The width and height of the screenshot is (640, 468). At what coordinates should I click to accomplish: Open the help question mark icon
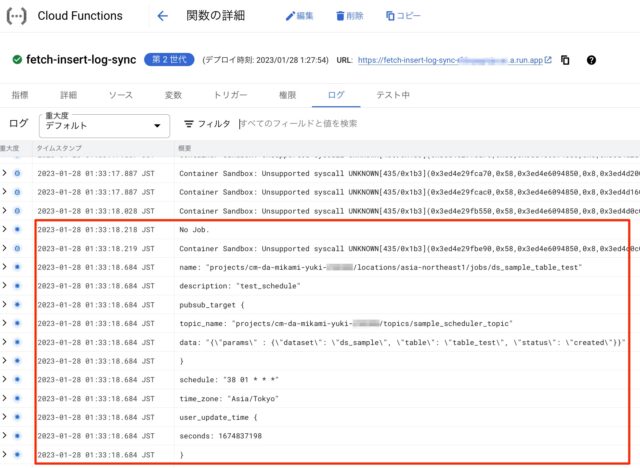[592, 60]
